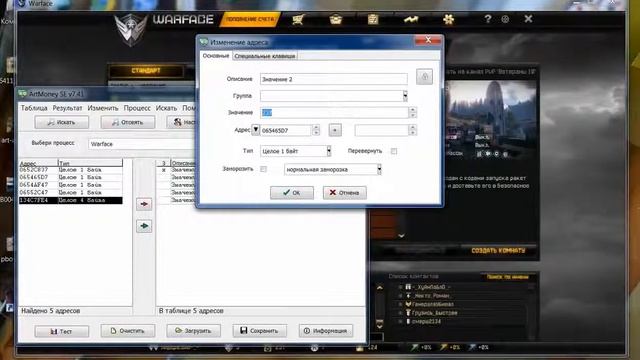The width and height of the screenshot is (640, 360).
Task: Open the Таблица menu
Action: (x=34, y=108)
